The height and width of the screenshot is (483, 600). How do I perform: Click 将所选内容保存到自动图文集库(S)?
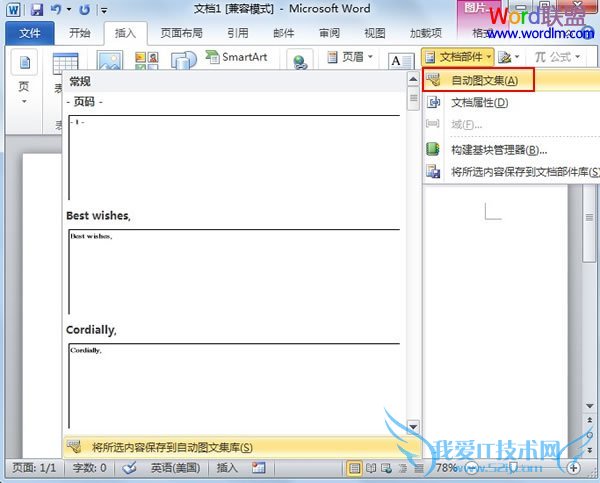[241, 447]
